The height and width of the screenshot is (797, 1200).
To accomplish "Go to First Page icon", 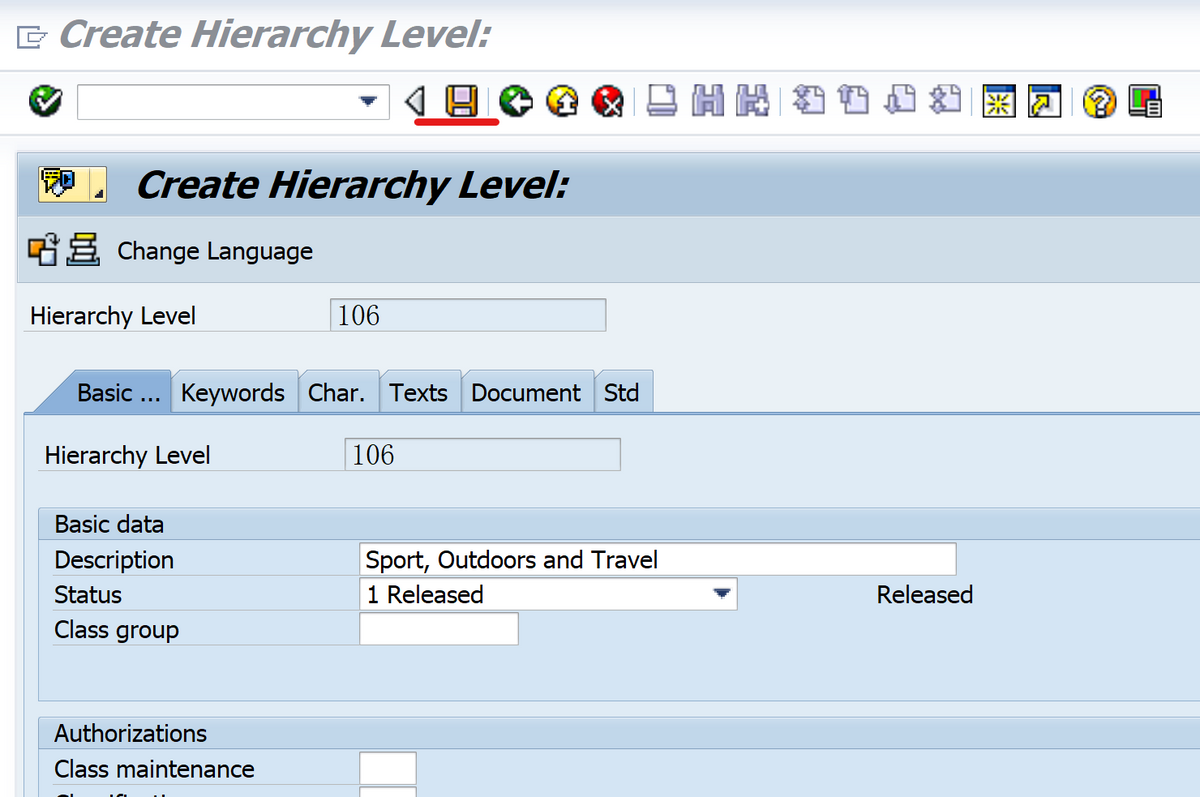I will [808, 101].
